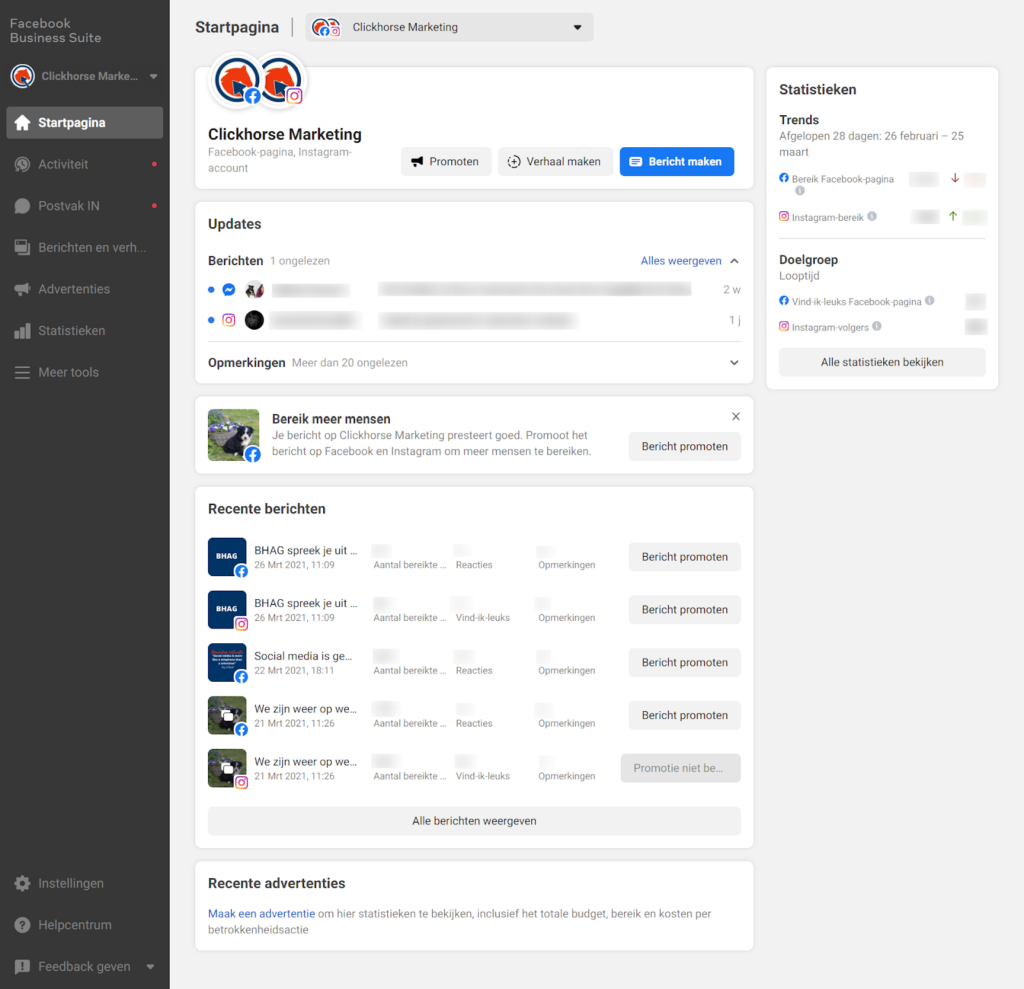Open the Activiteit clock icon

[x=22, y=165]
